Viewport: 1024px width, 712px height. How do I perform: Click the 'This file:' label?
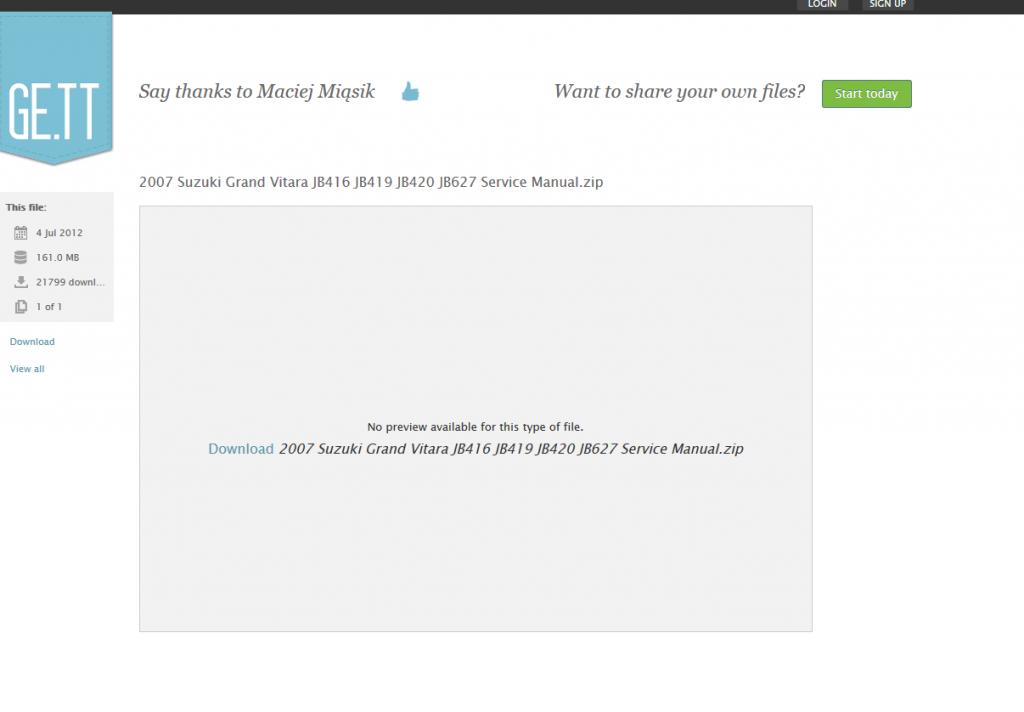pyautogui.click(x=26, y=207)
